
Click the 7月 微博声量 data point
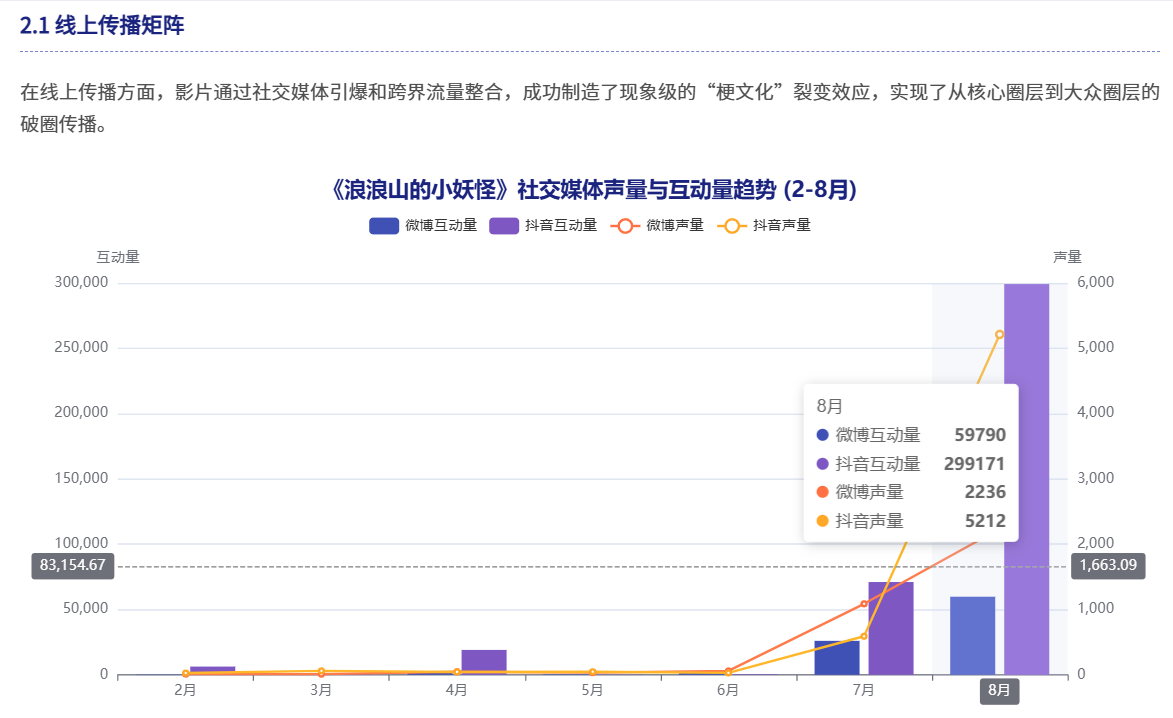pos(864,604)
